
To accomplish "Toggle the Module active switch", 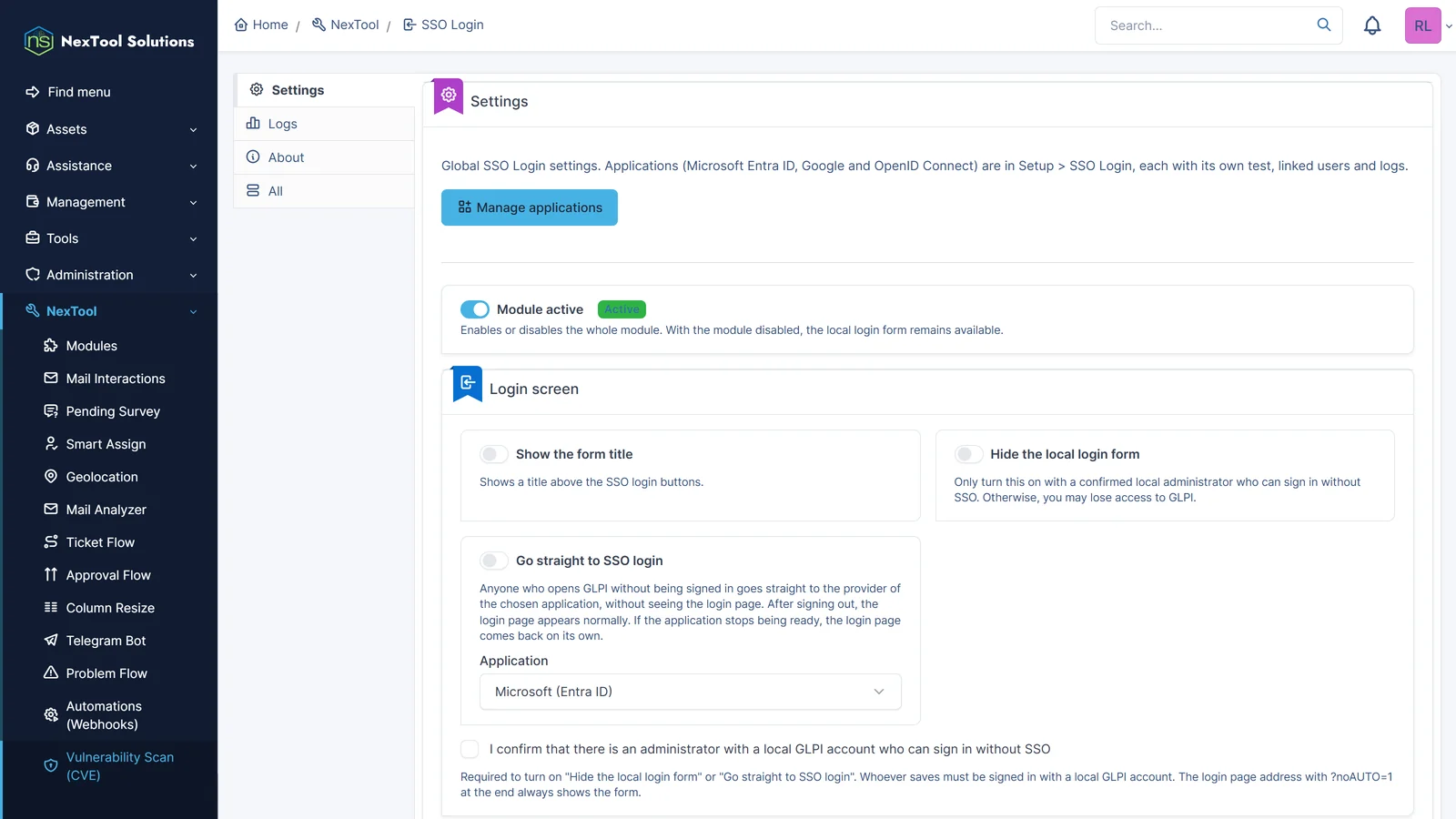I will (x=475, y=309).
